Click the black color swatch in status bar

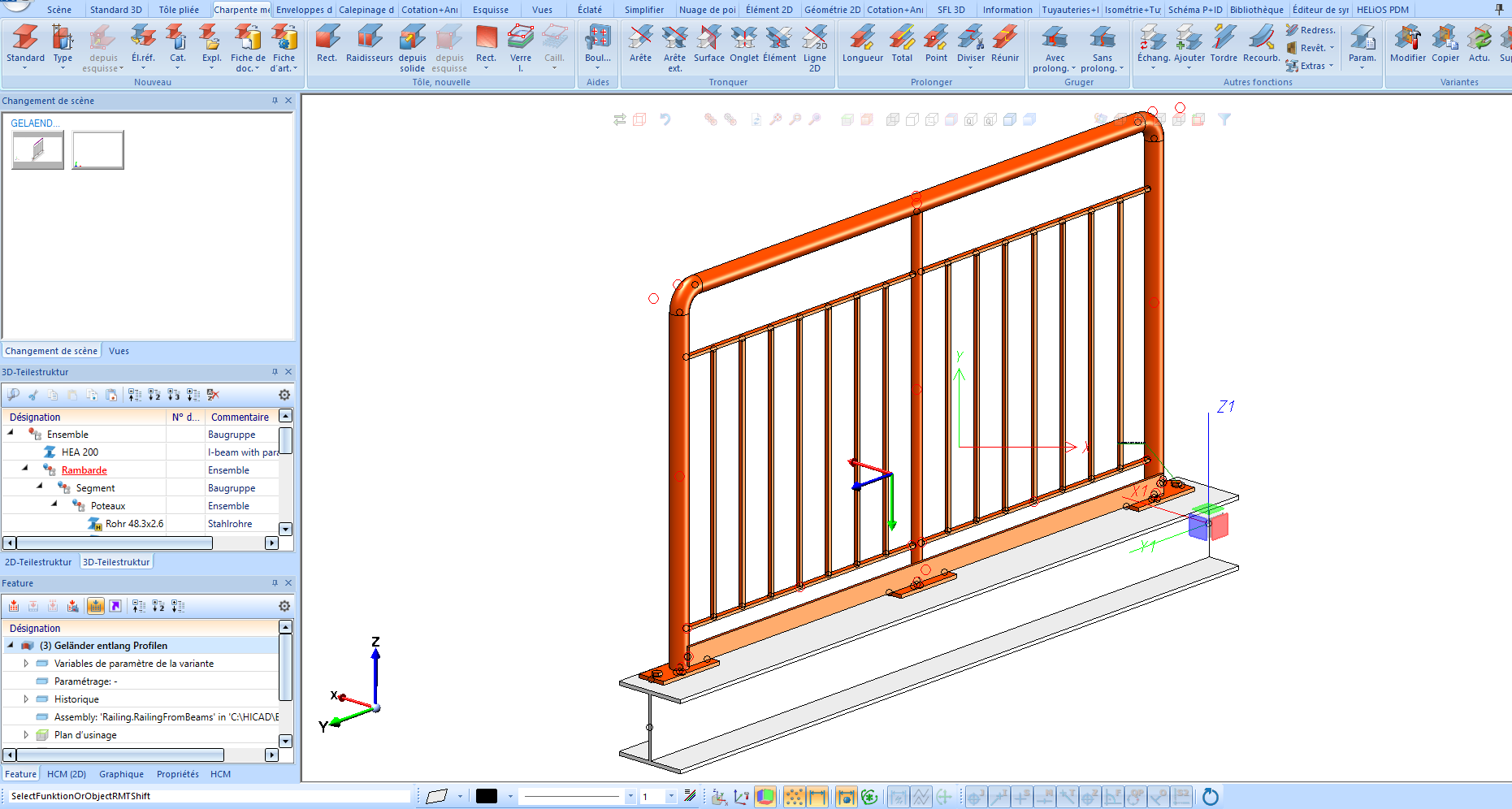click(487, 797)
